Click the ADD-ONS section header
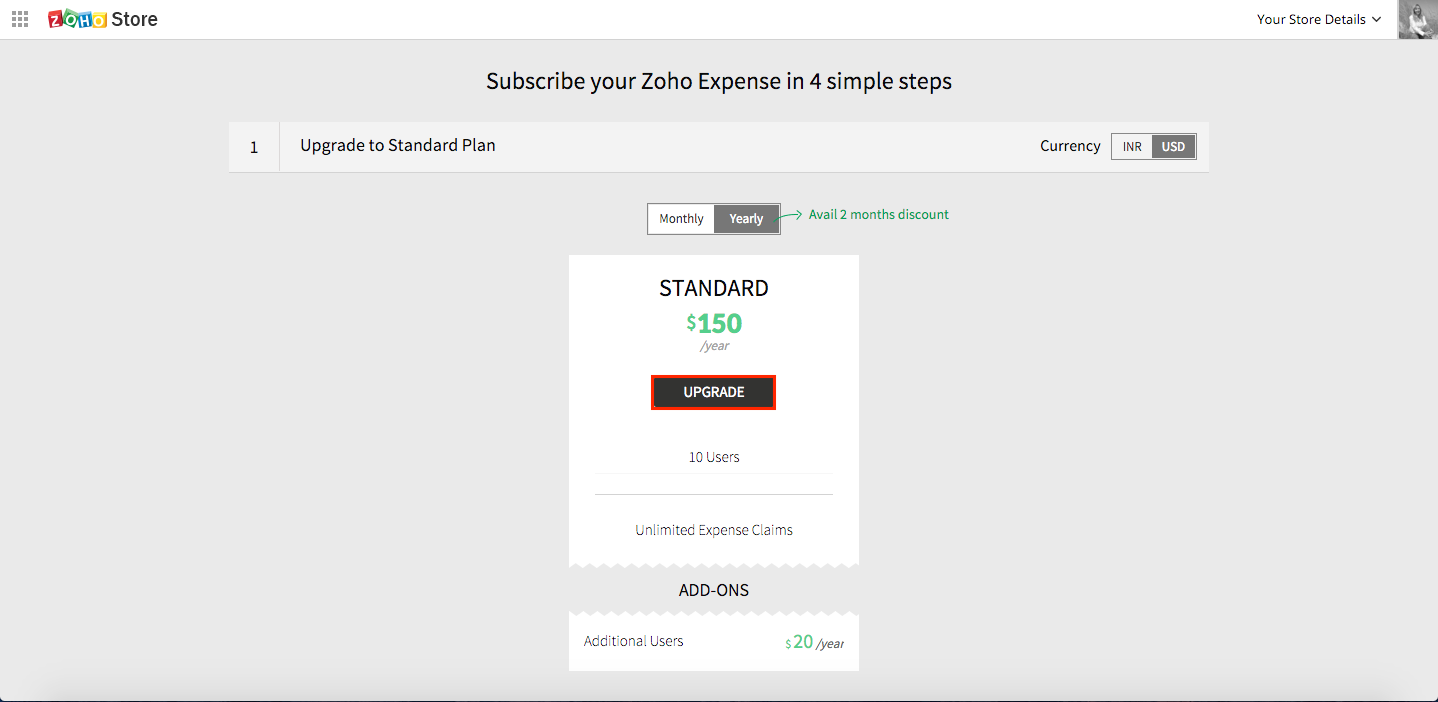1438x702 pixels. [713, 590]
